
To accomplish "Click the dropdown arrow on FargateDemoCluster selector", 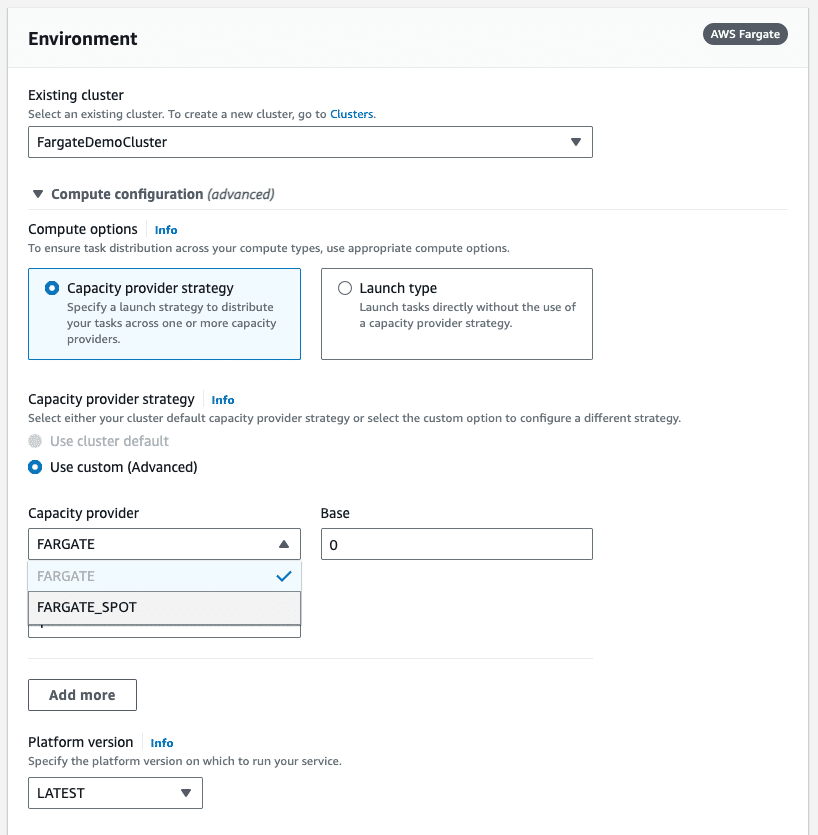I will (576, 142).
